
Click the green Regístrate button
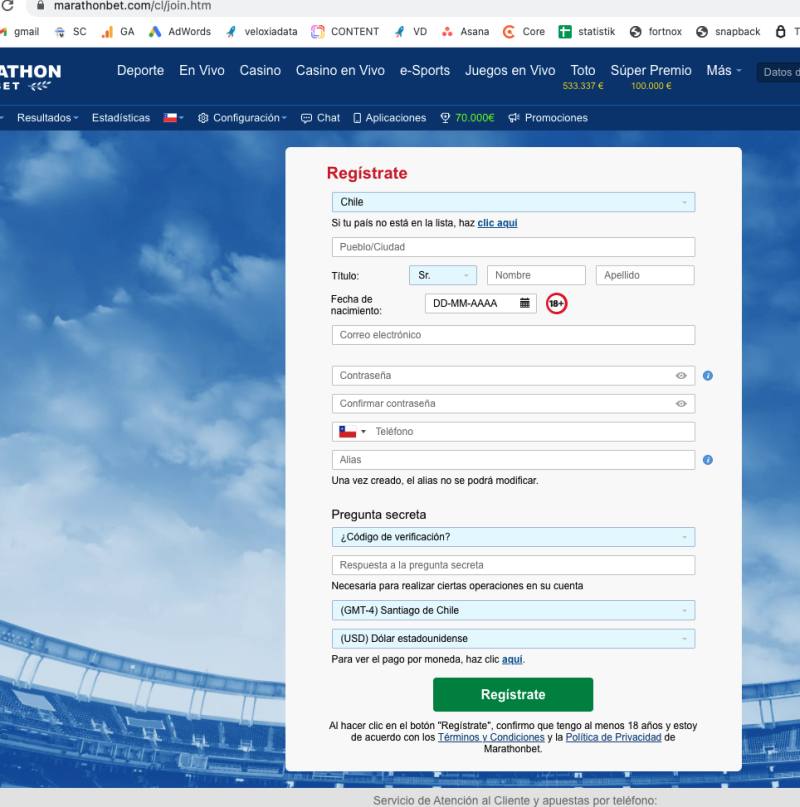(513, 695)
